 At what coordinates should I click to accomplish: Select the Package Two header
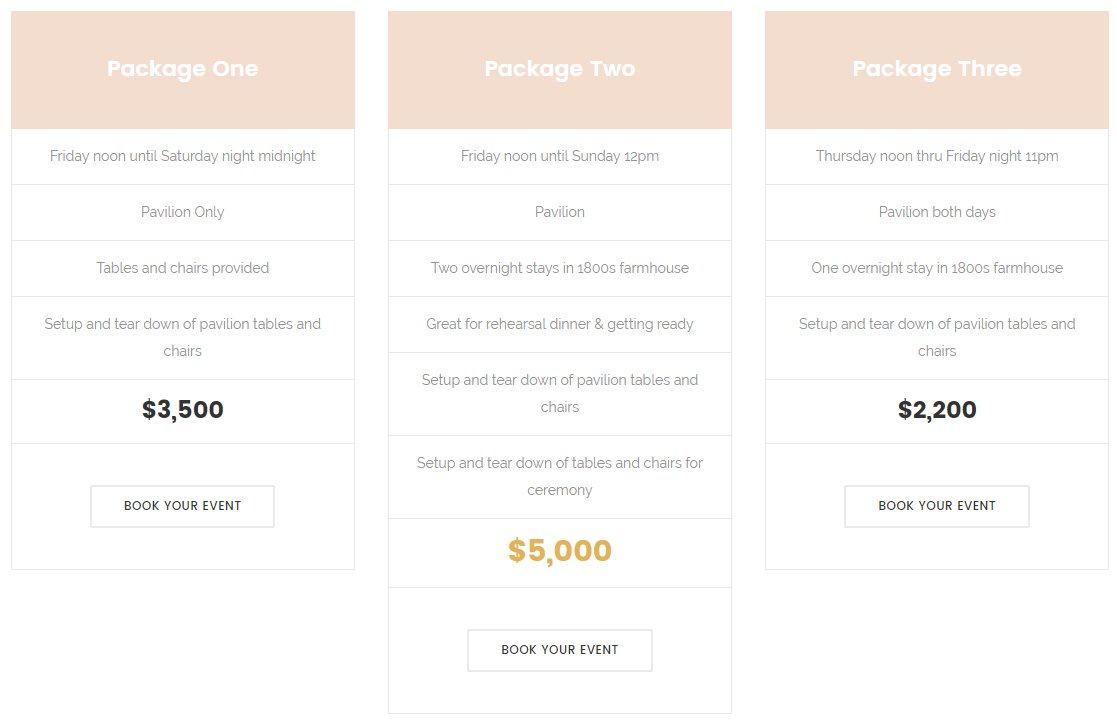pos(560,70)
